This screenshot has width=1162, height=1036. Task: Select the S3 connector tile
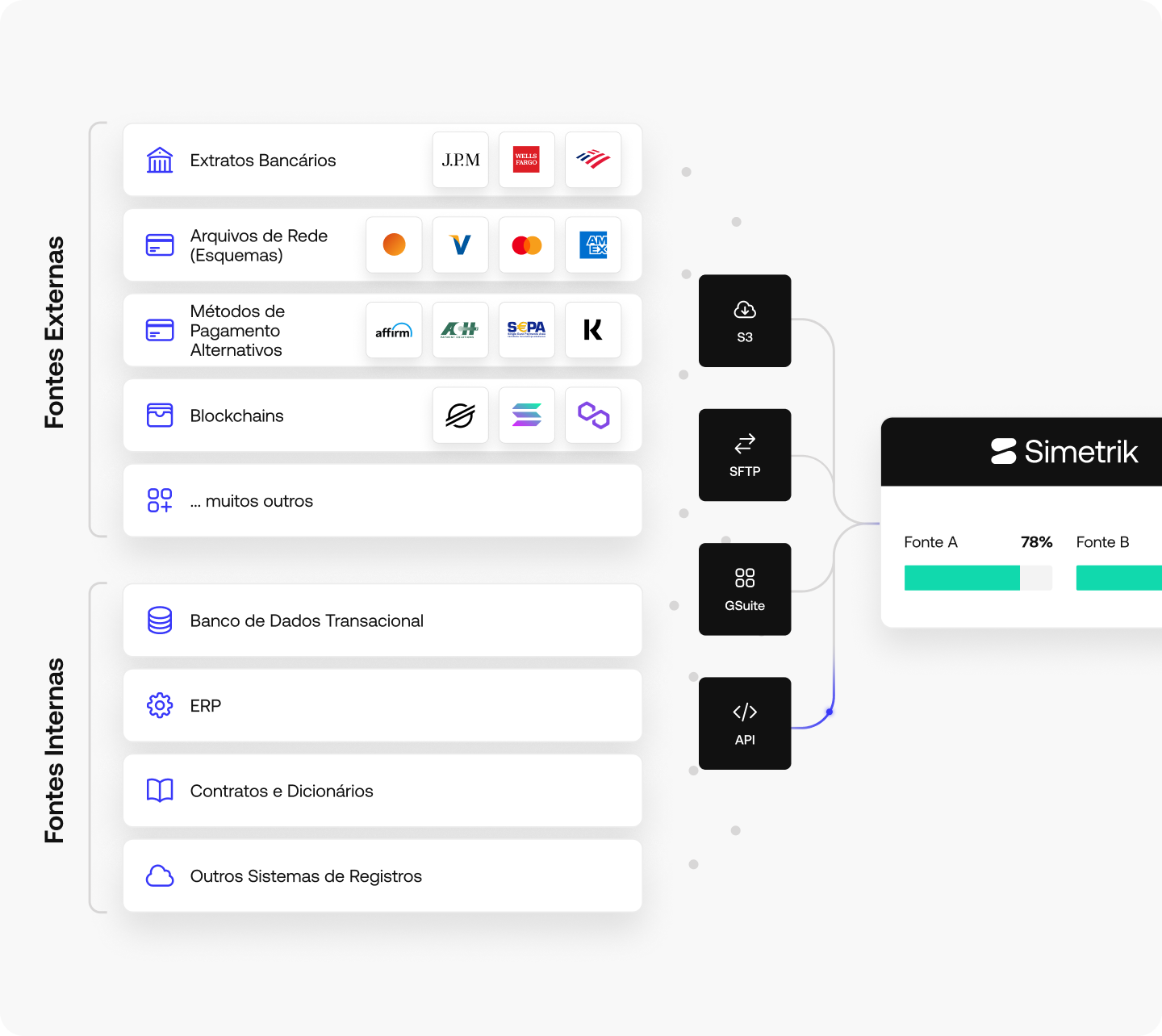(x=745, y=321)
